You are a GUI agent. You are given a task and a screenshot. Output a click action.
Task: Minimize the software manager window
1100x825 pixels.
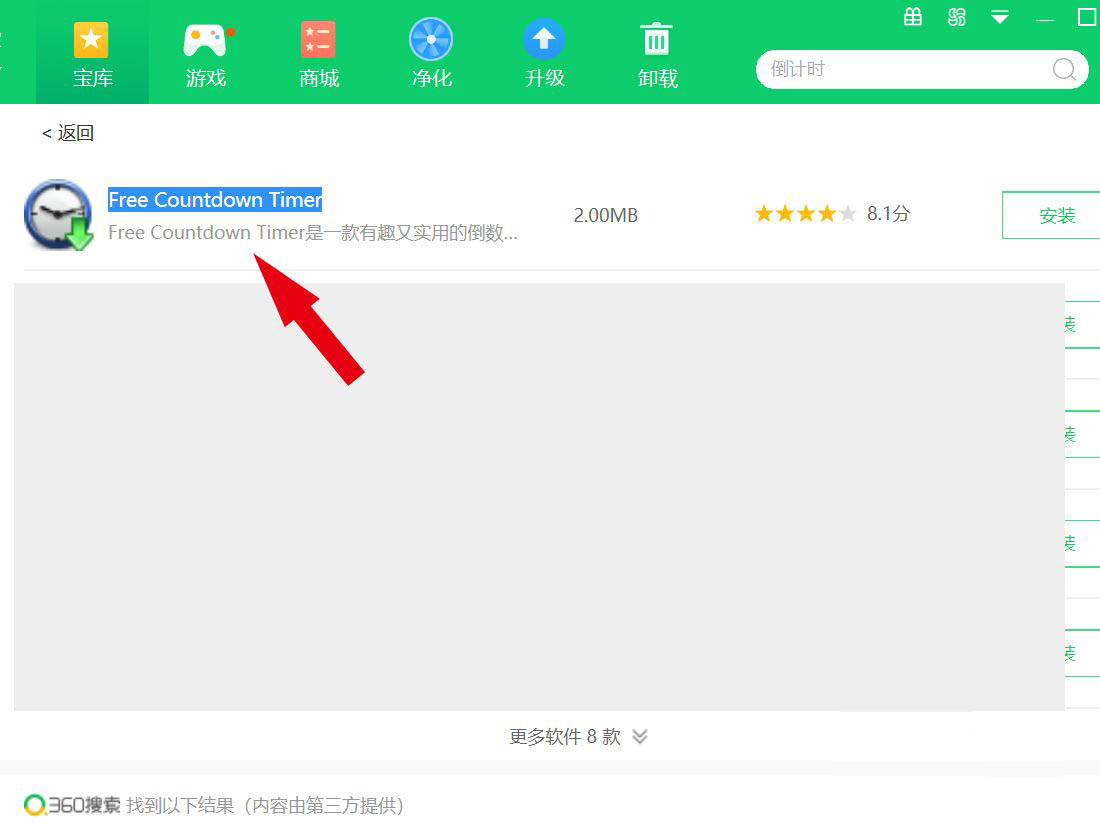[1045, 19]
